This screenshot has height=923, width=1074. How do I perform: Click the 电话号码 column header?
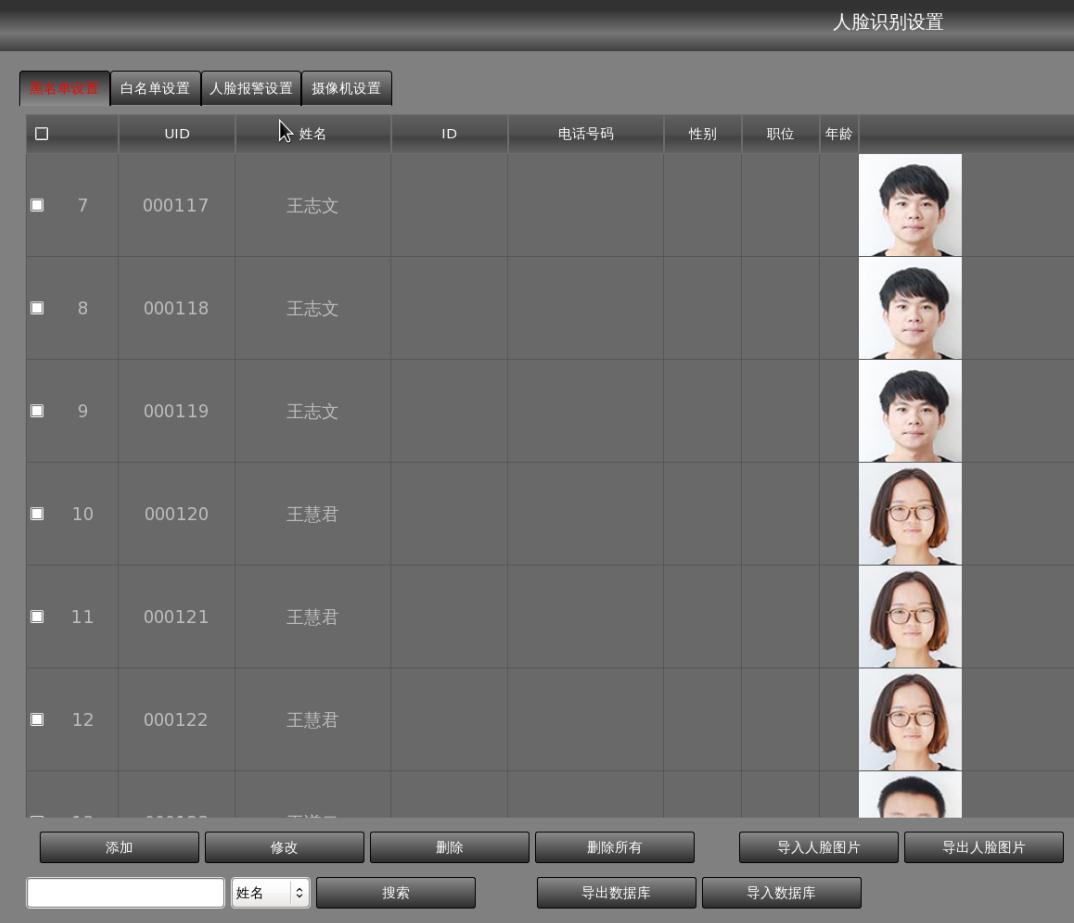point(585,135)
